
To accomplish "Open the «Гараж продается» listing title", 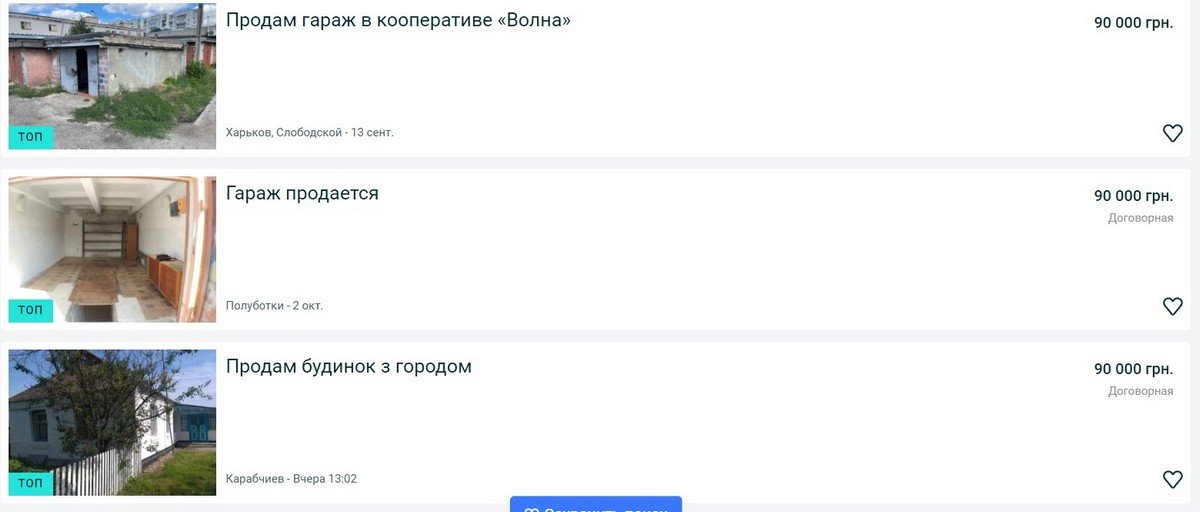I will point(302,193).
